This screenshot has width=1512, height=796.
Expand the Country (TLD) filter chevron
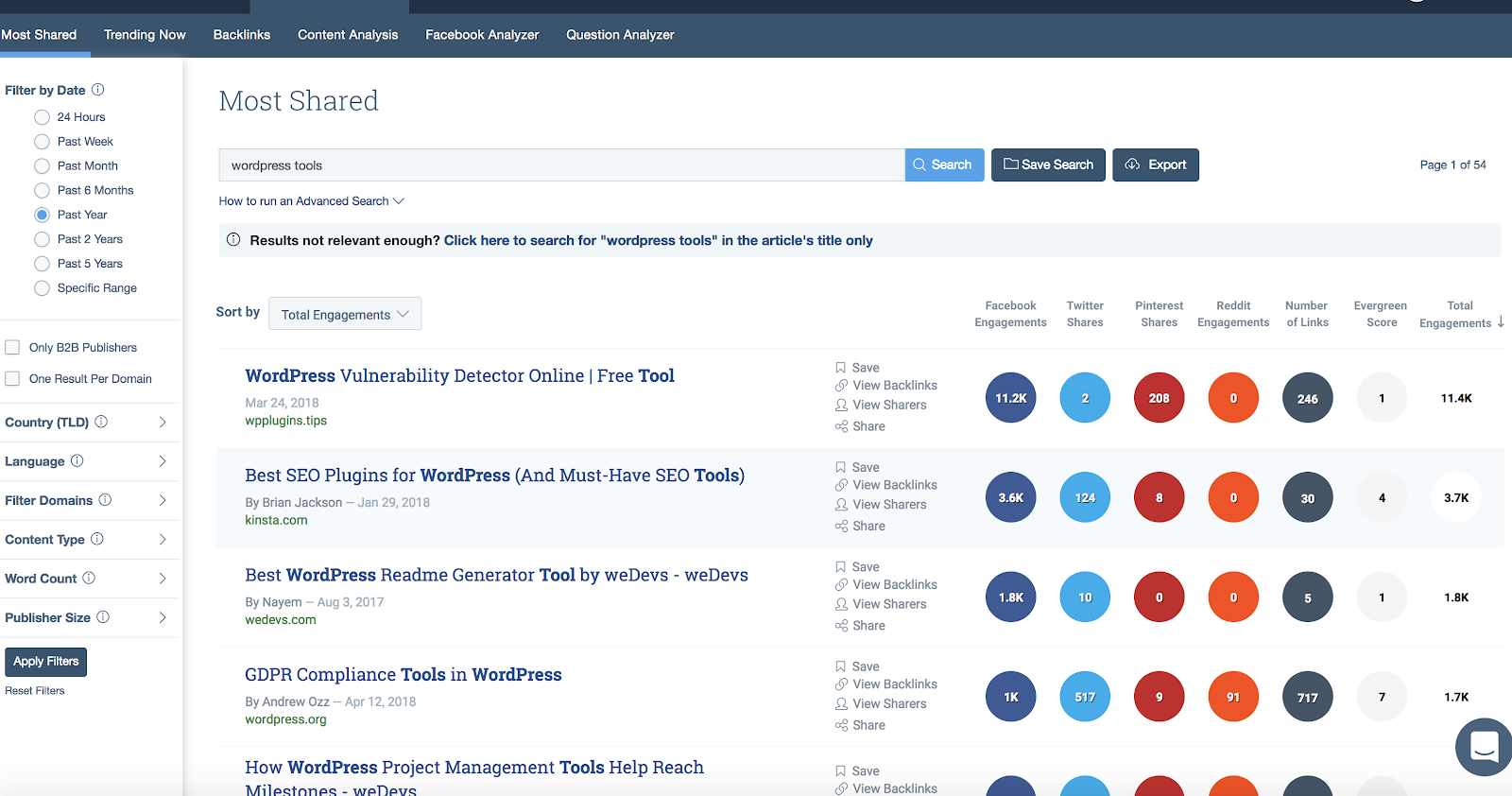[x=163, y=422]
